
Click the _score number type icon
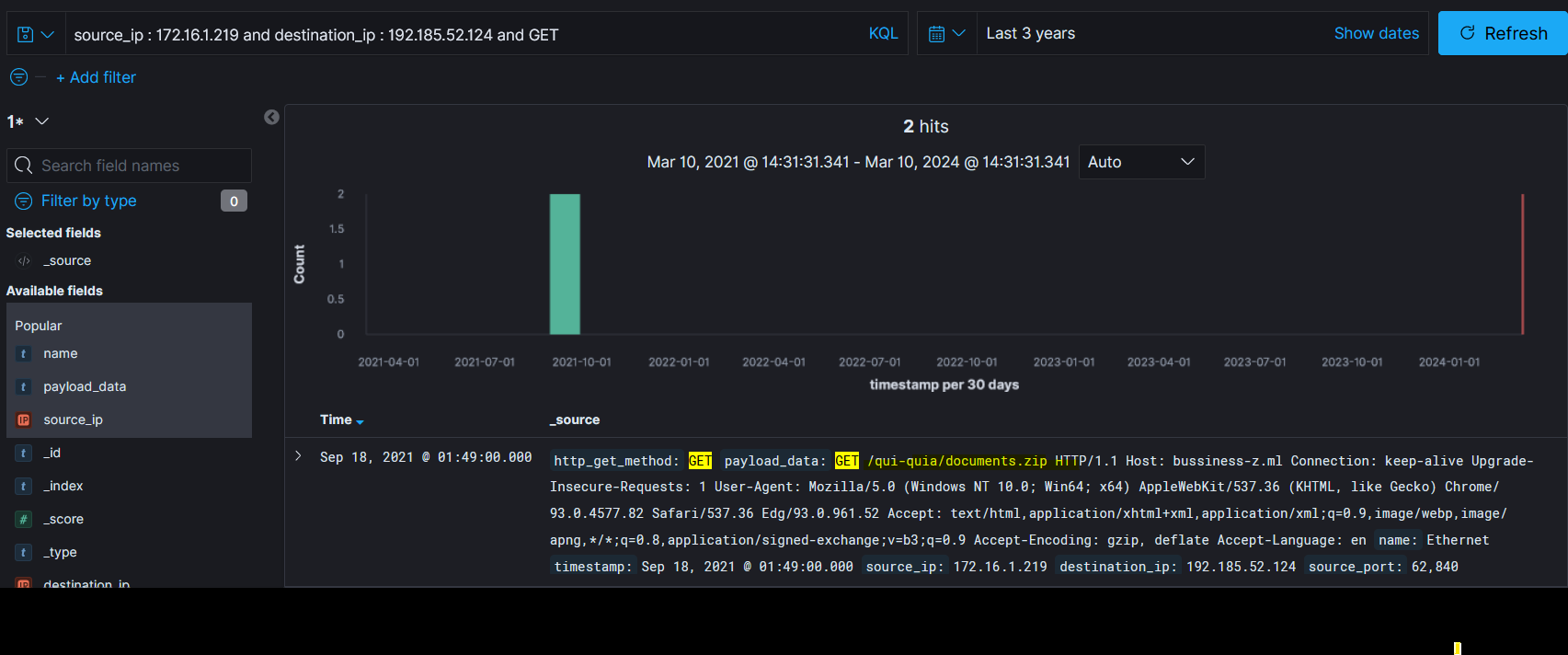pos(24,519)
